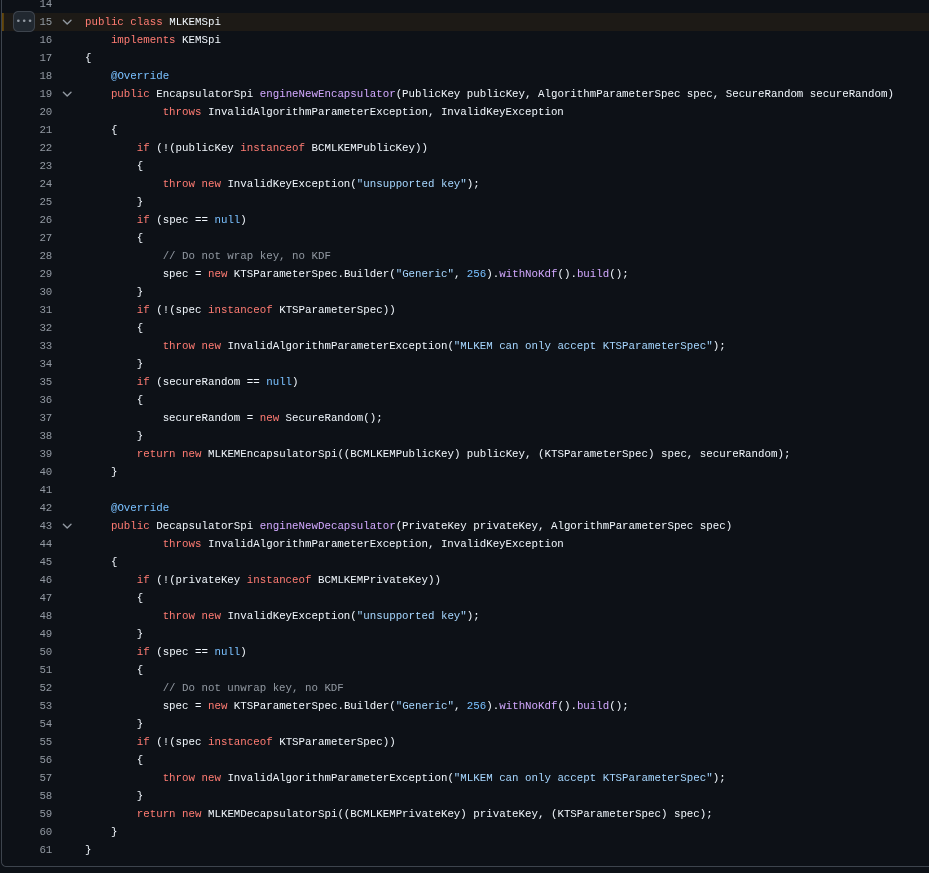This screenshot has width=929, height=873.
Task: Collapse the engineNewDecapsulator method chevron
Action: (67, 526)
